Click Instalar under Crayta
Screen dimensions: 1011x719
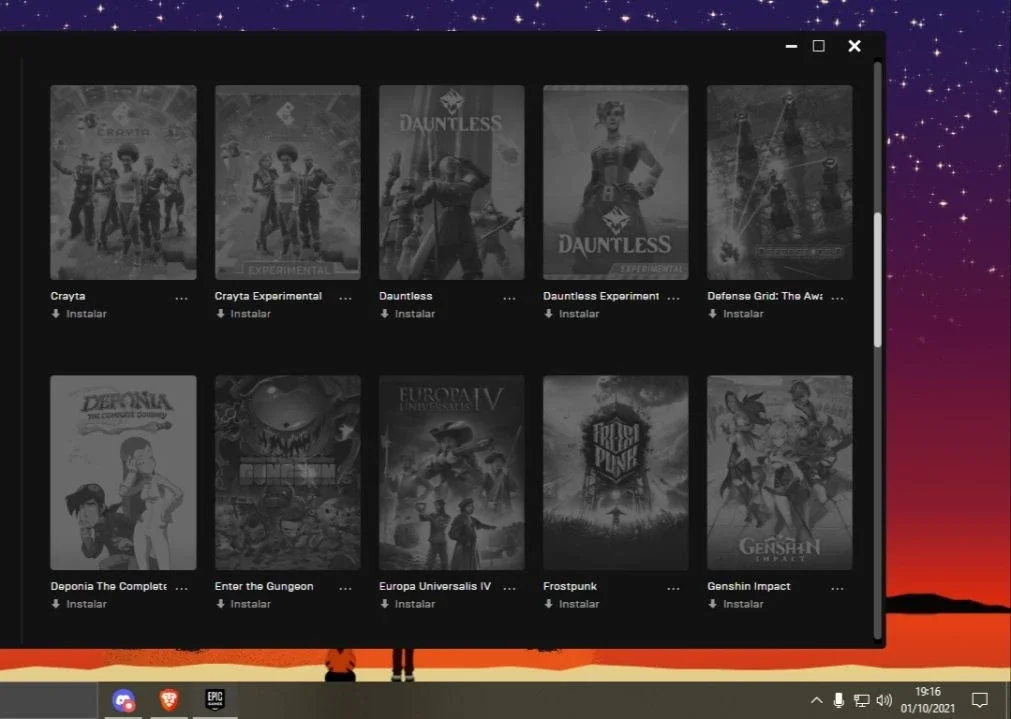coord(79,314)
